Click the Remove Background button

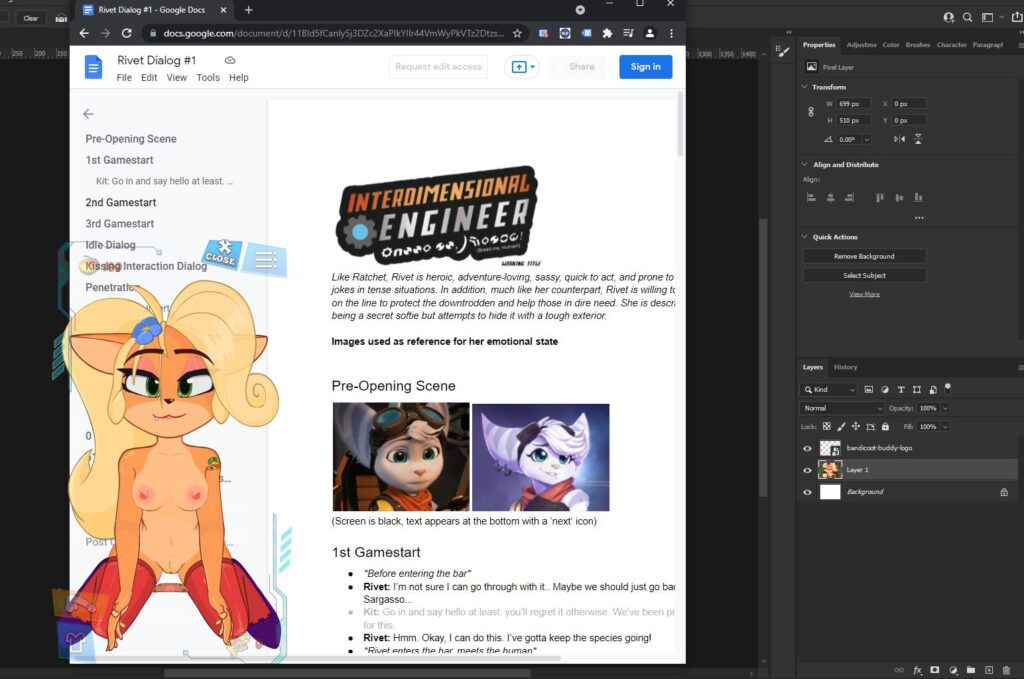(x=864, y=256)
